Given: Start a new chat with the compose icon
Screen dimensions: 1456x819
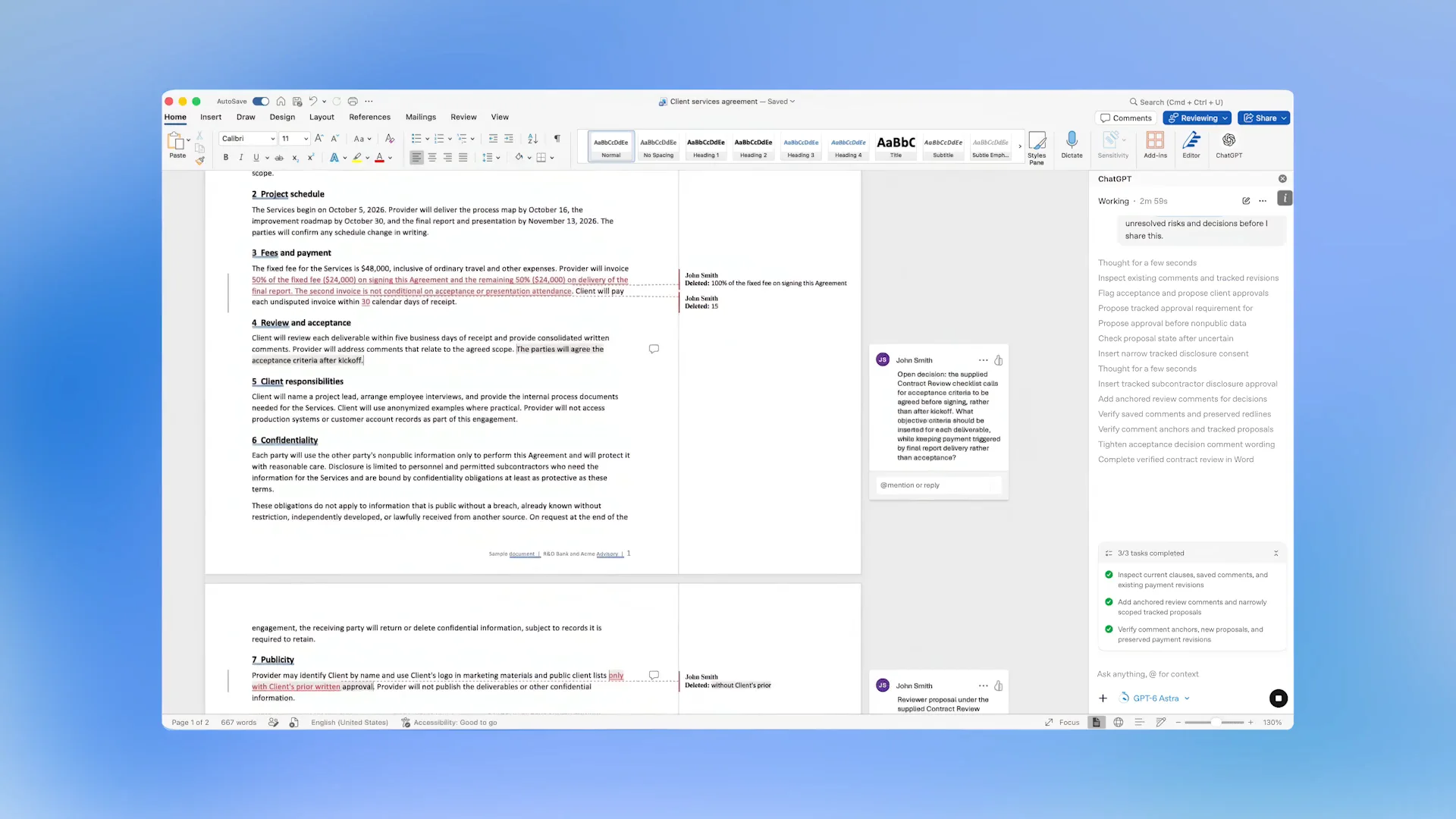Looking at the screenshot, I should pos(1246,201).
